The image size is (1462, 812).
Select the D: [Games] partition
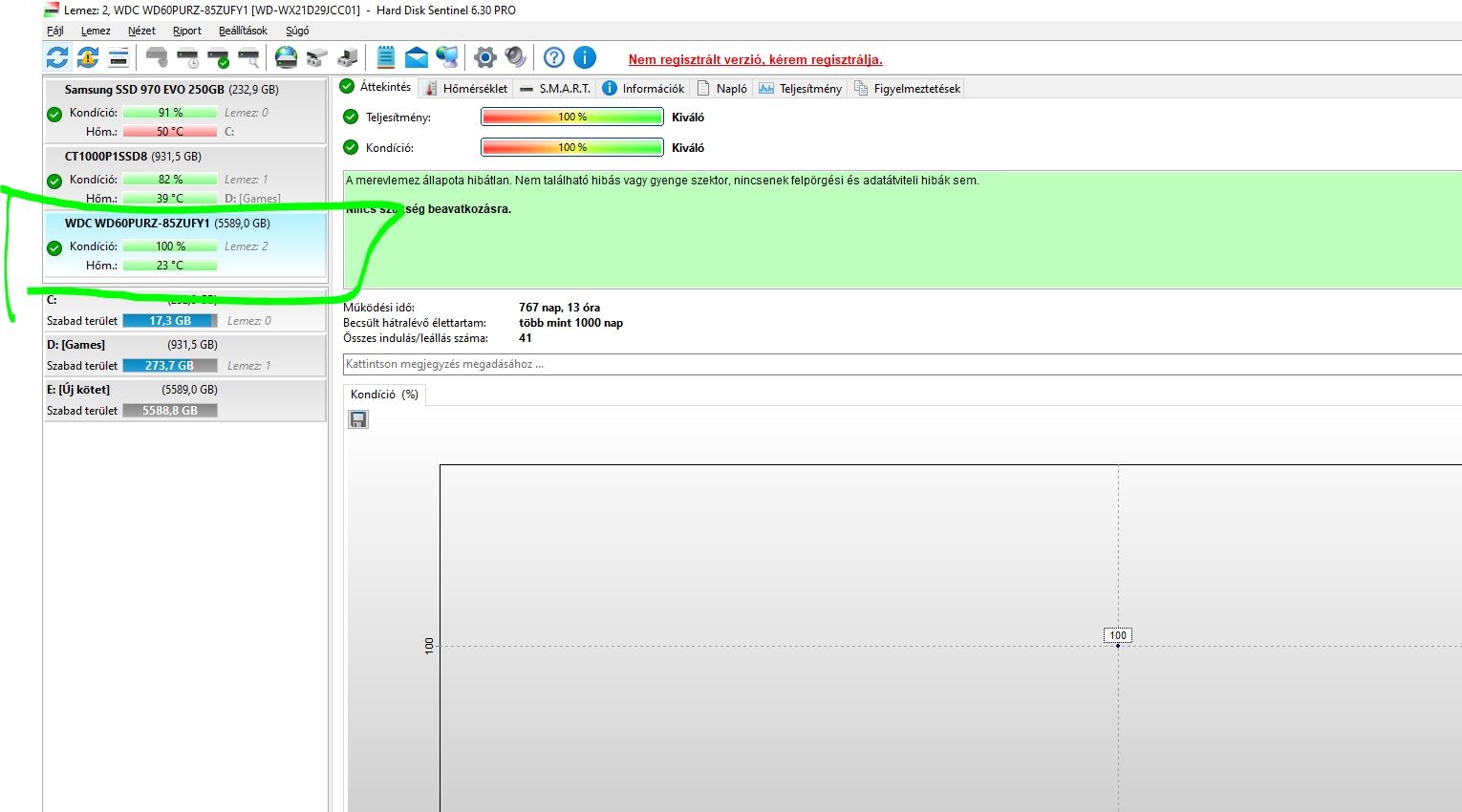pyautogui.click(x=184, y=354)
